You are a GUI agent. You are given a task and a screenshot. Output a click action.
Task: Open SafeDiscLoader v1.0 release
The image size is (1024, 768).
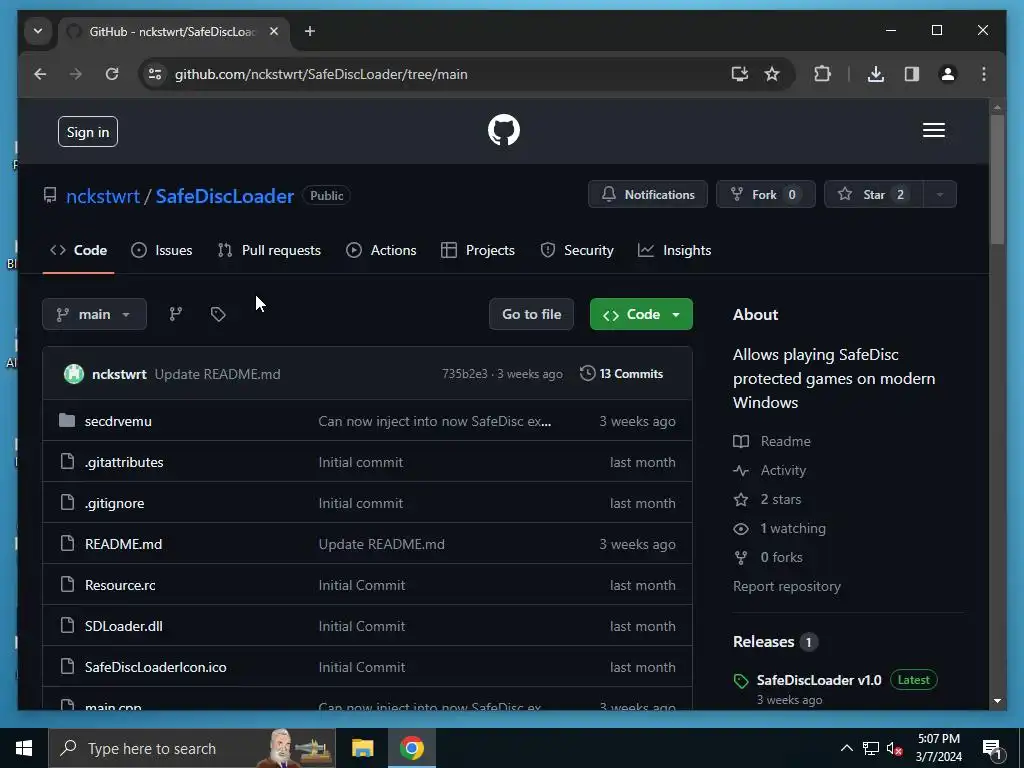pyautogui.click(x=819, y=680)
